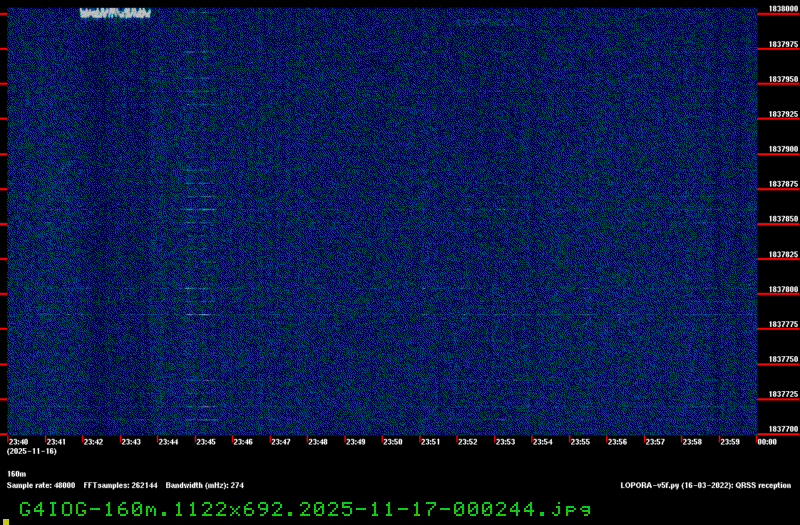Click the 23:40 time axis label
This screenshot has width=800, height=525.
[x=18, y=441]
